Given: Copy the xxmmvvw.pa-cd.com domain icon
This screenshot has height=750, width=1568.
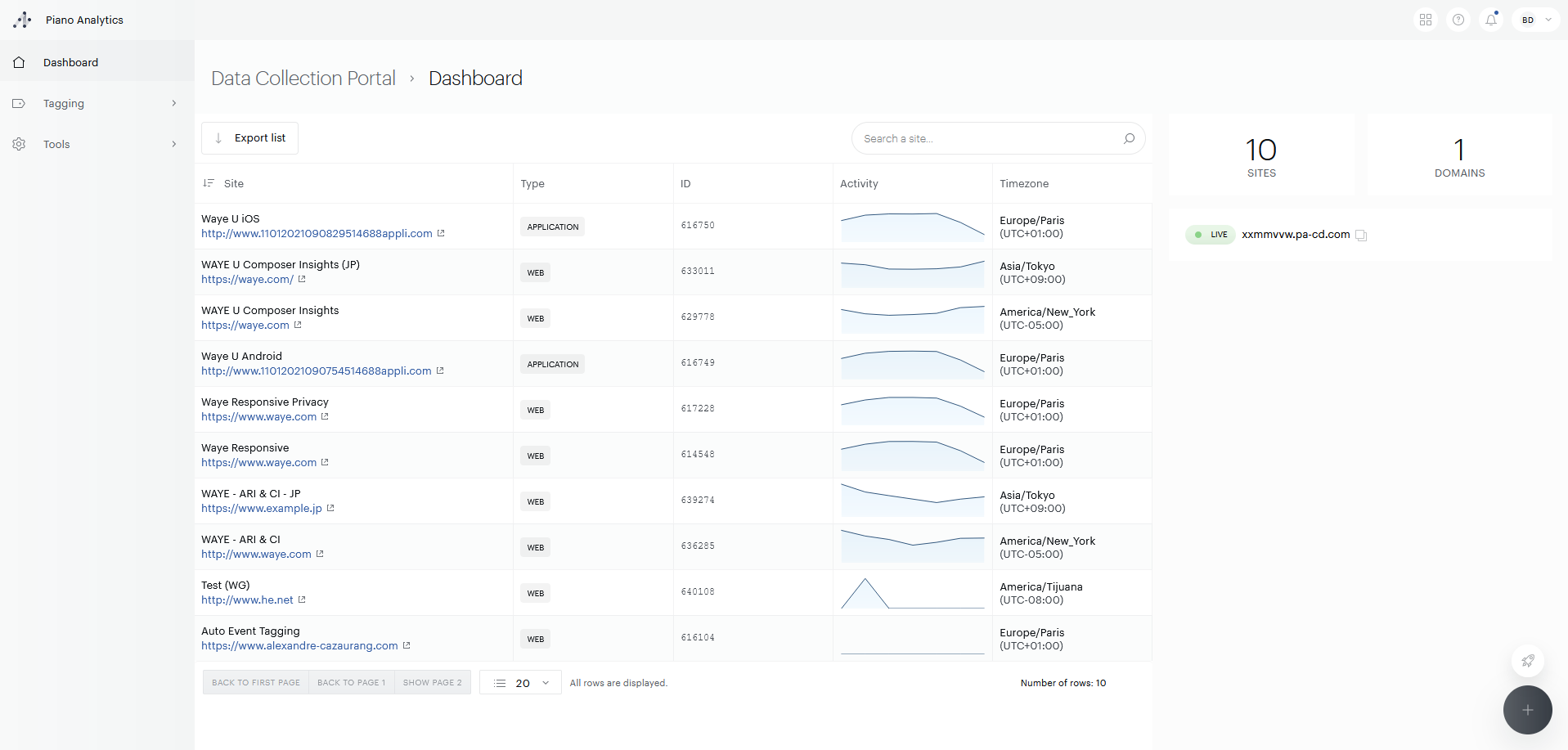Looking at the screenshot, I should pyautogui.click(x=1361, y=236).
